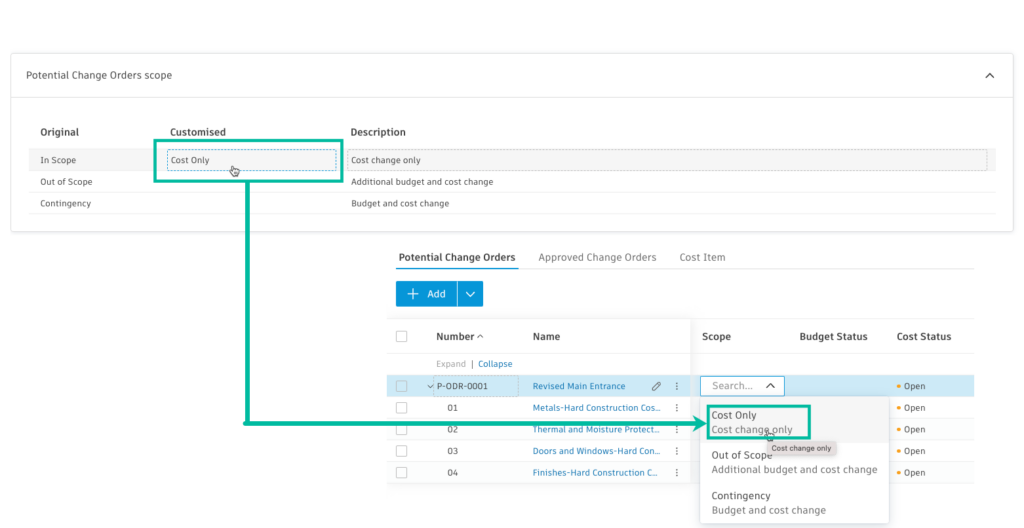Click the Expand link
Screen dimensions: 1024x528
[x=451, y=364]
